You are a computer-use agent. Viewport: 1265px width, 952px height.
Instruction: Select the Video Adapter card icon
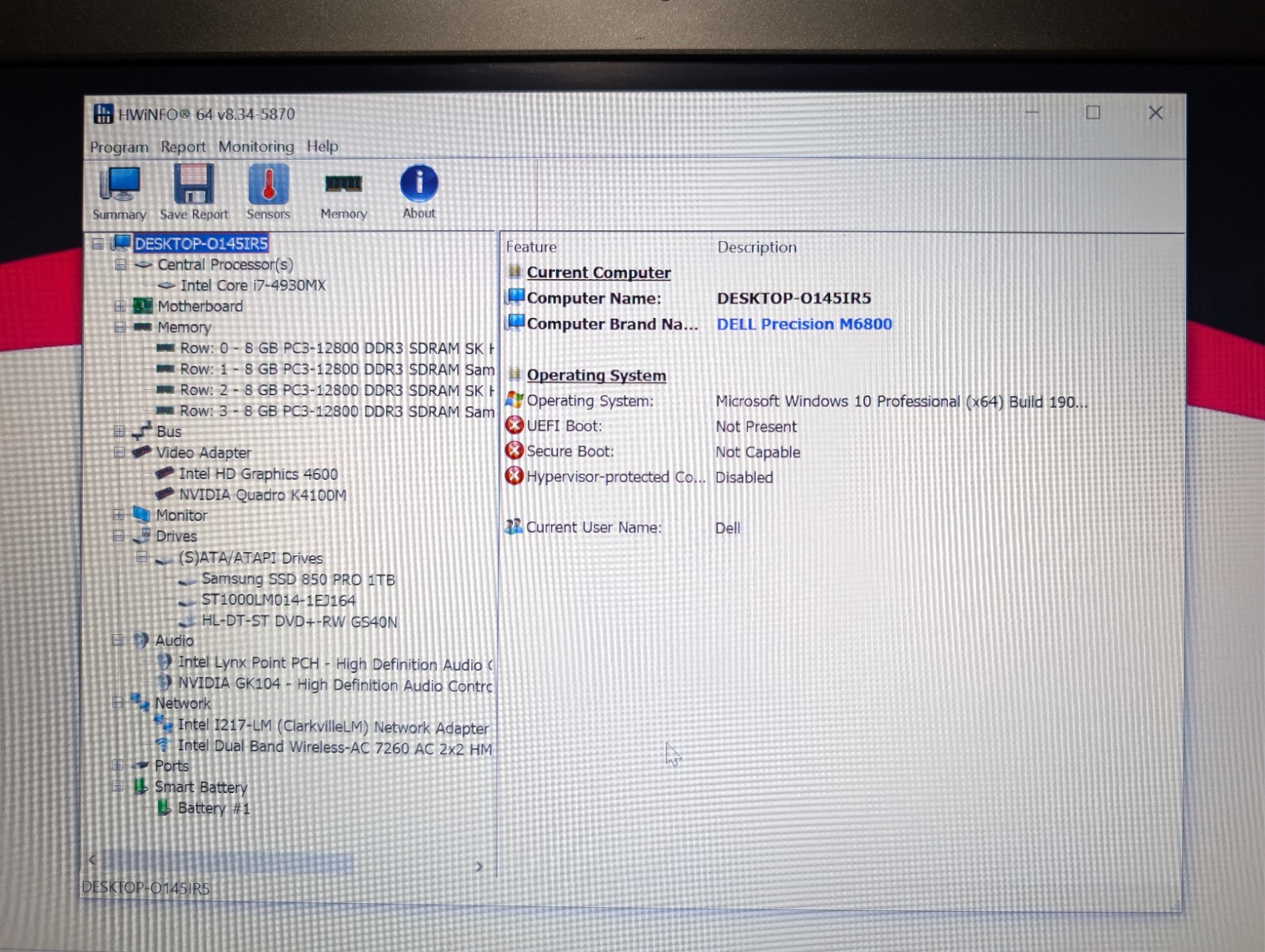[142, 451]
